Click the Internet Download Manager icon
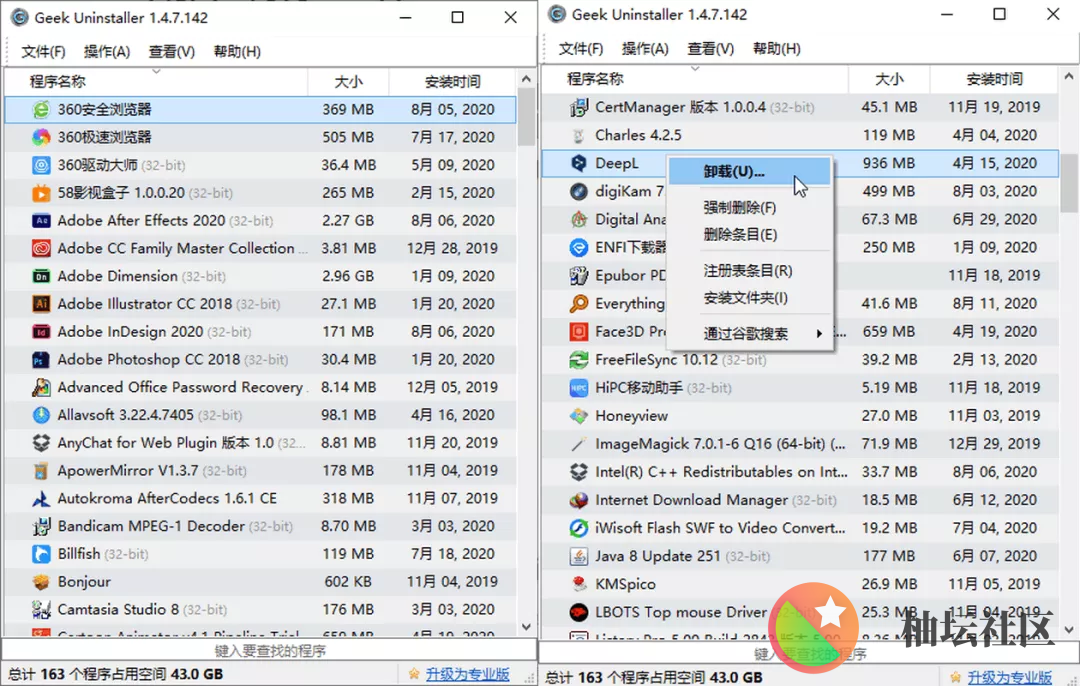 579,500
